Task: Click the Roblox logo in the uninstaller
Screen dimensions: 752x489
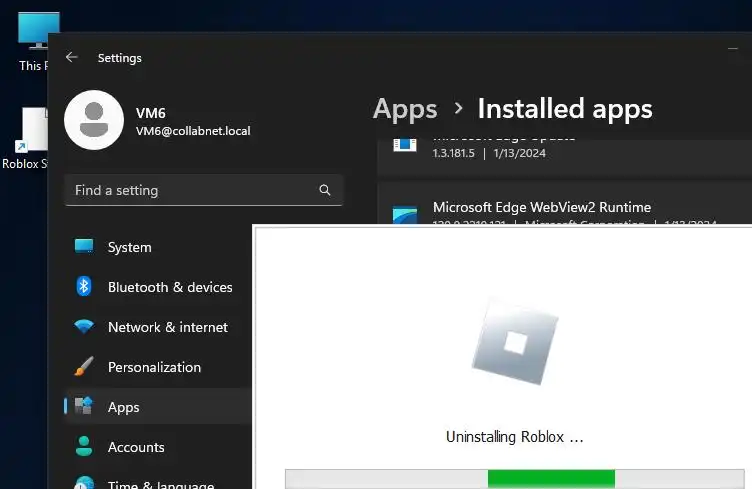Action: coord(515,342)
